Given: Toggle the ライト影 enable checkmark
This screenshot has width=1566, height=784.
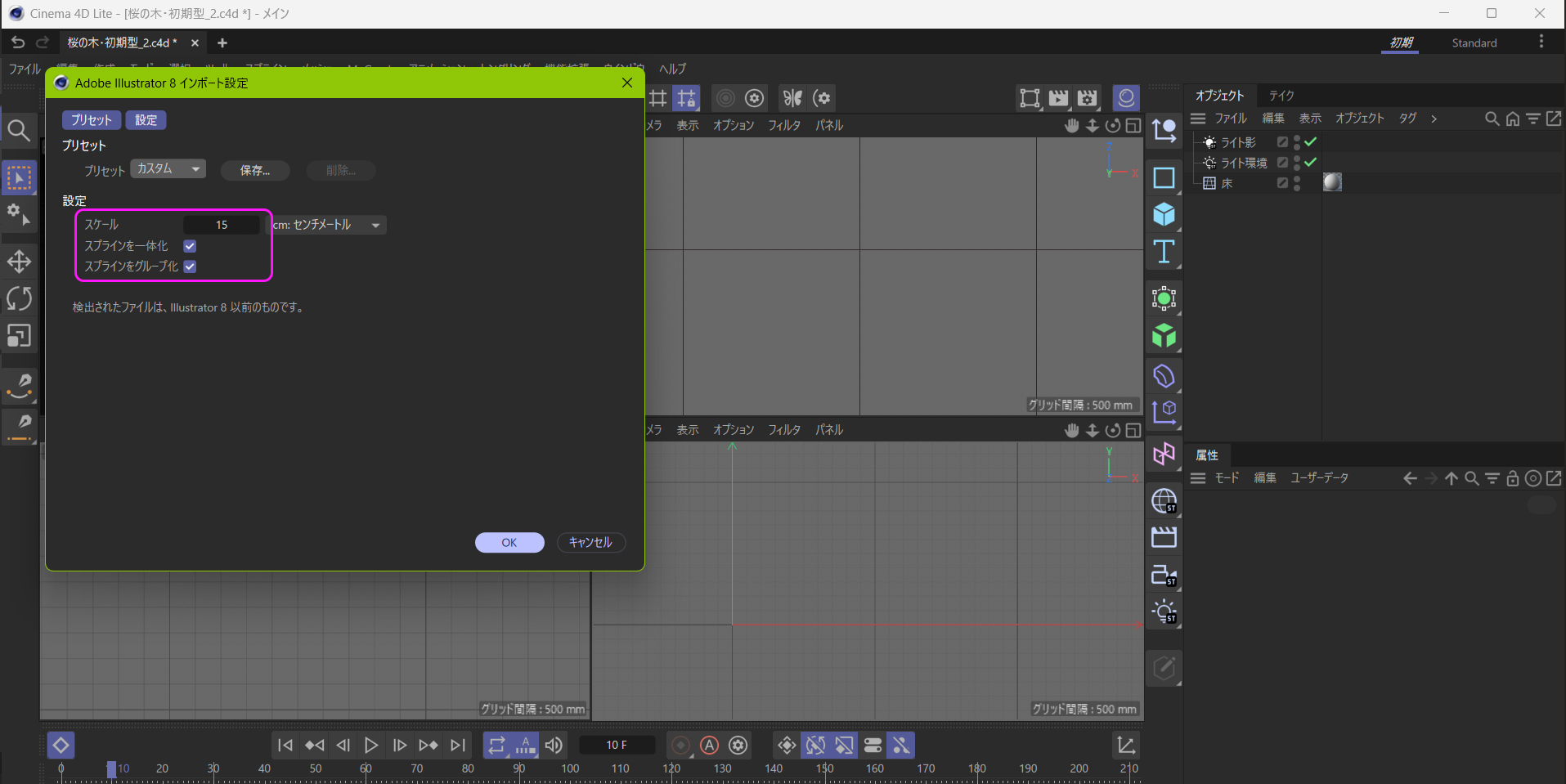Looking at the screenshot, I should (1310, 142).
